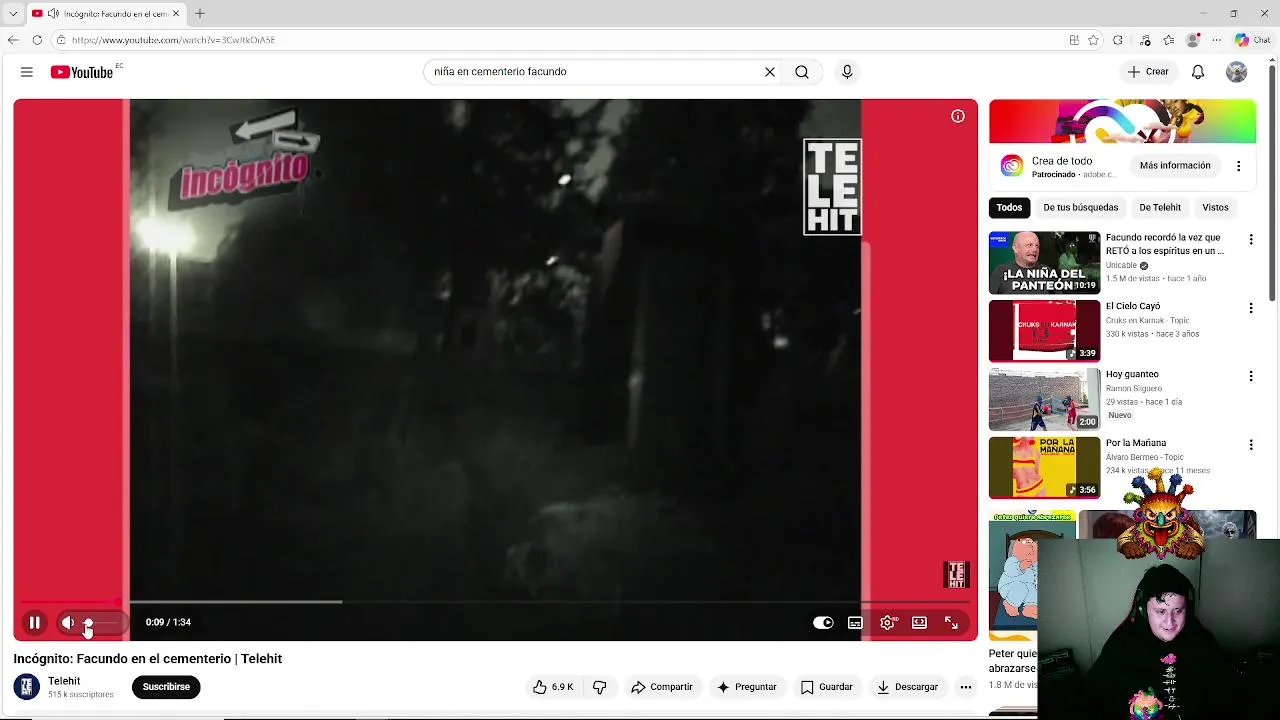Run search with magnifier button
The width and height of the screenshot is (1280, 720).
[802, 72]
